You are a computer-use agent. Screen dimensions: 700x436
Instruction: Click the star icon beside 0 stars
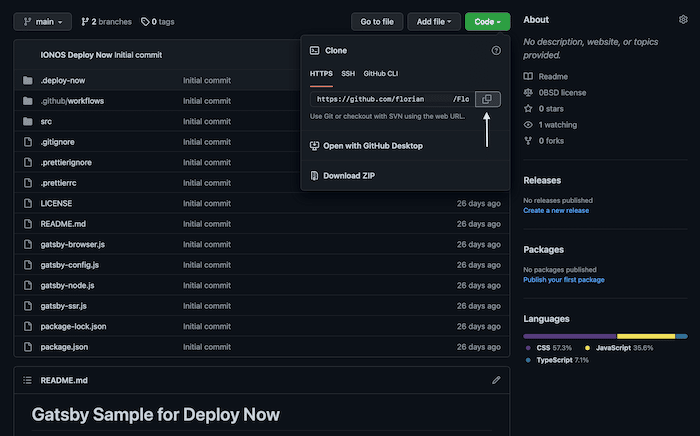[528, 108]
